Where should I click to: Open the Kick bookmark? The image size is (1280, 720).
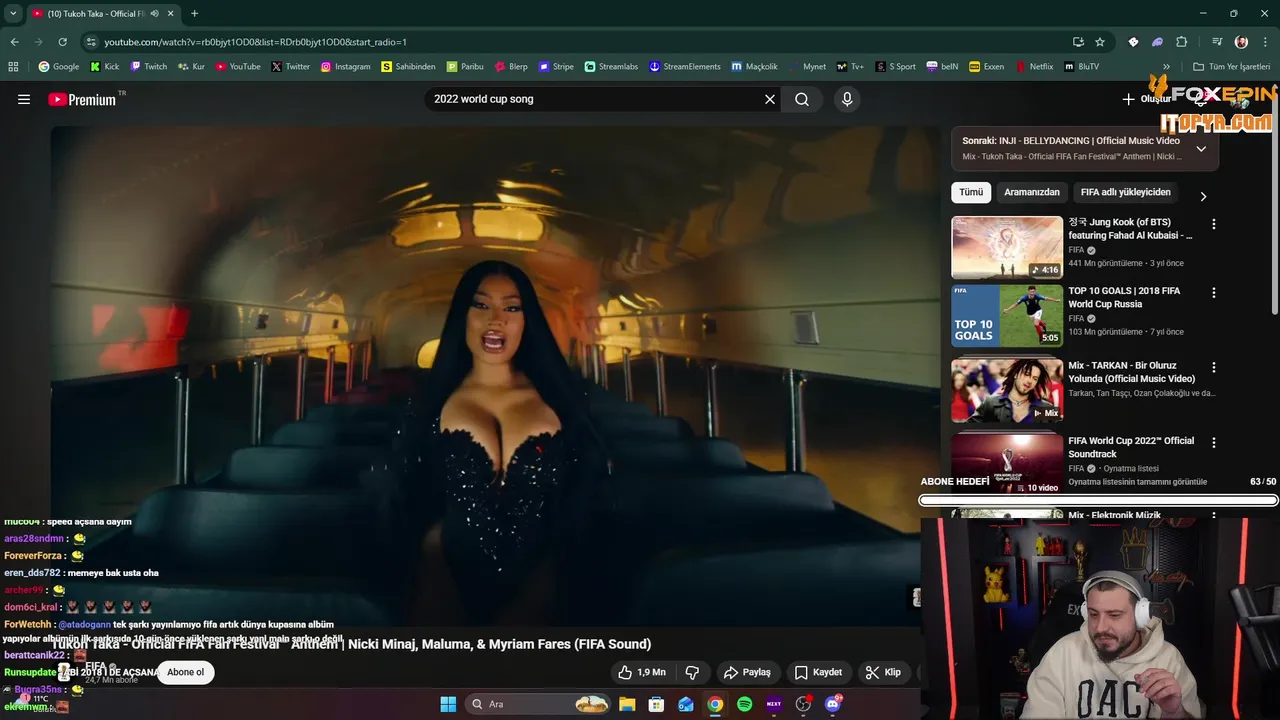104,67
